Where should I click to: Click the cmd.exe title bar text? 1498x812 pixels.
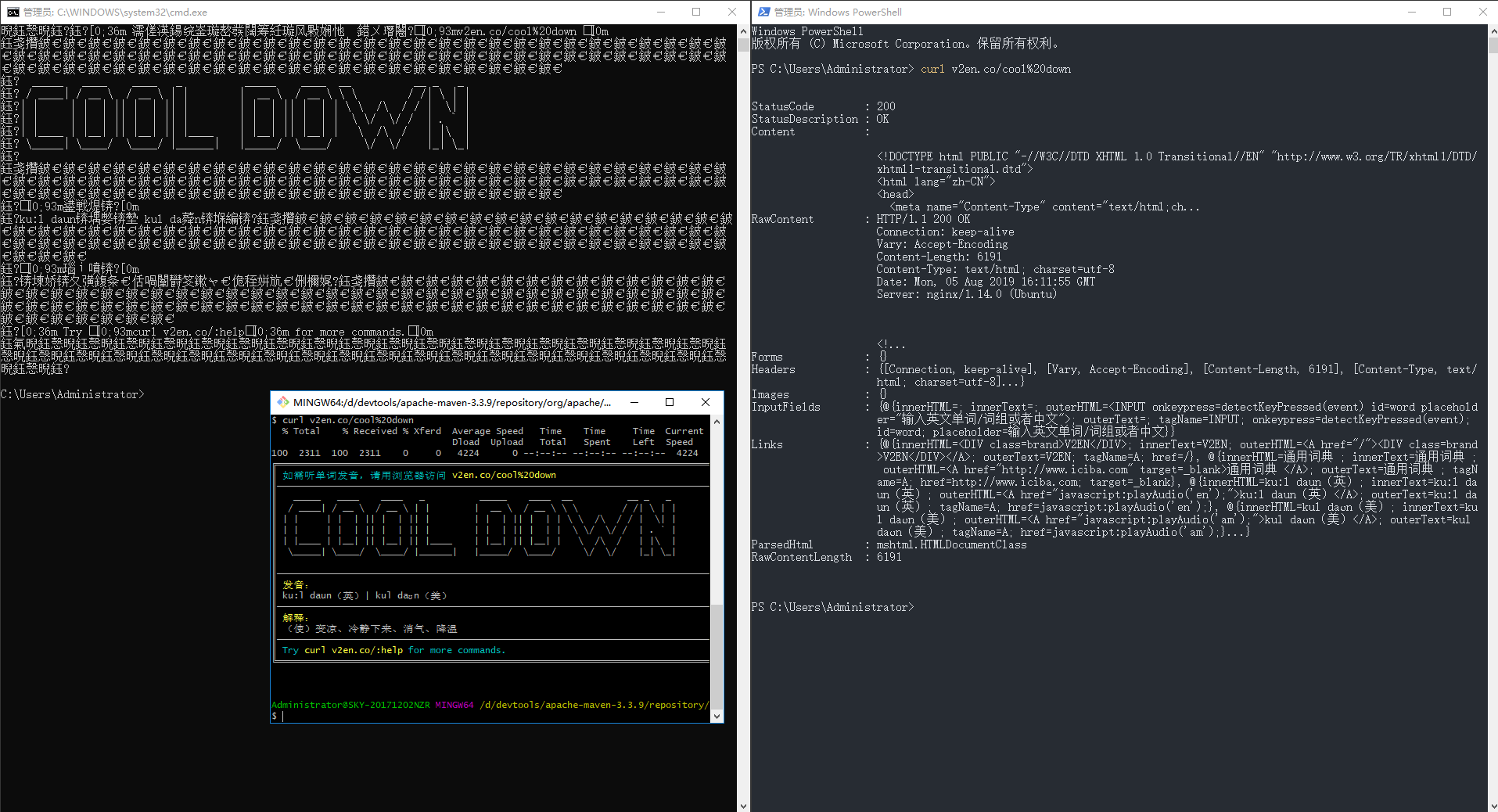[x=116, y=12]
